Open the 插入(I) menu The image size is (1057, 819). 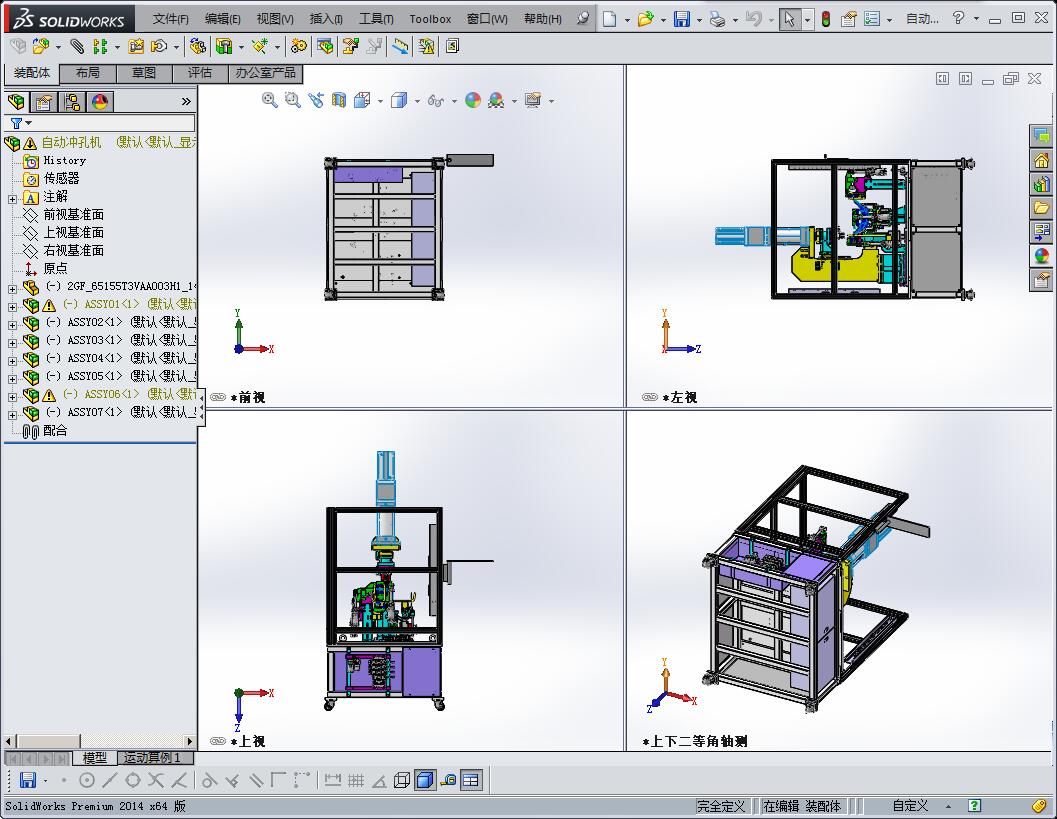tap(326, 19)
